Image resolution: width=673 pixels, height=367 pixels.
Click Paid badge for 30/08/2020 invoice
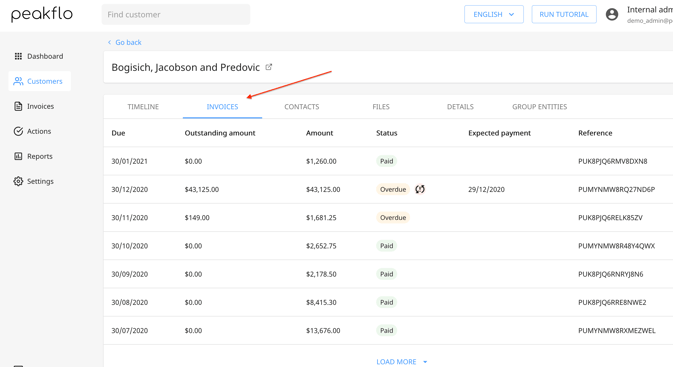pyautogui.click(x=386, y=302)
